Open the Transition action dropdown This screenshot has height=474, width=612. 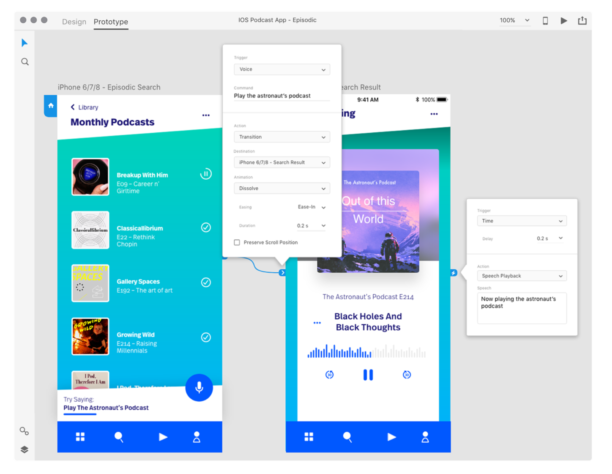[x=282, y=137]
